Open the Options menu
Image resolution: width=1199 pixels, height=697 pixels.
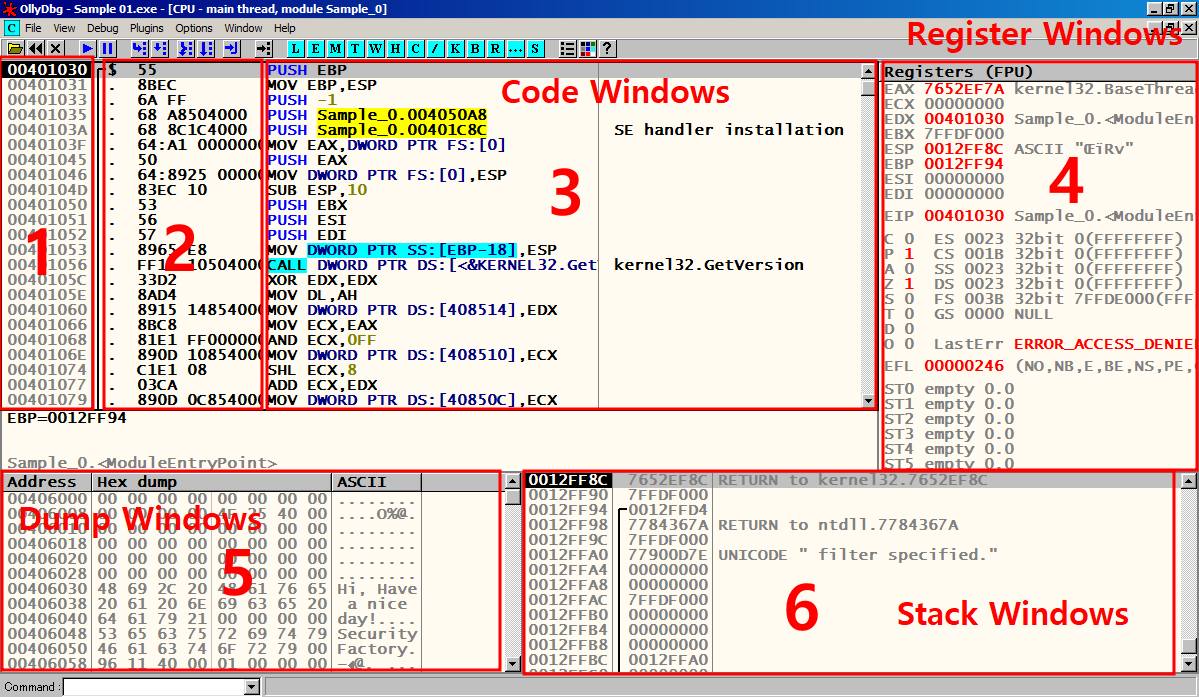pos(193,28)
